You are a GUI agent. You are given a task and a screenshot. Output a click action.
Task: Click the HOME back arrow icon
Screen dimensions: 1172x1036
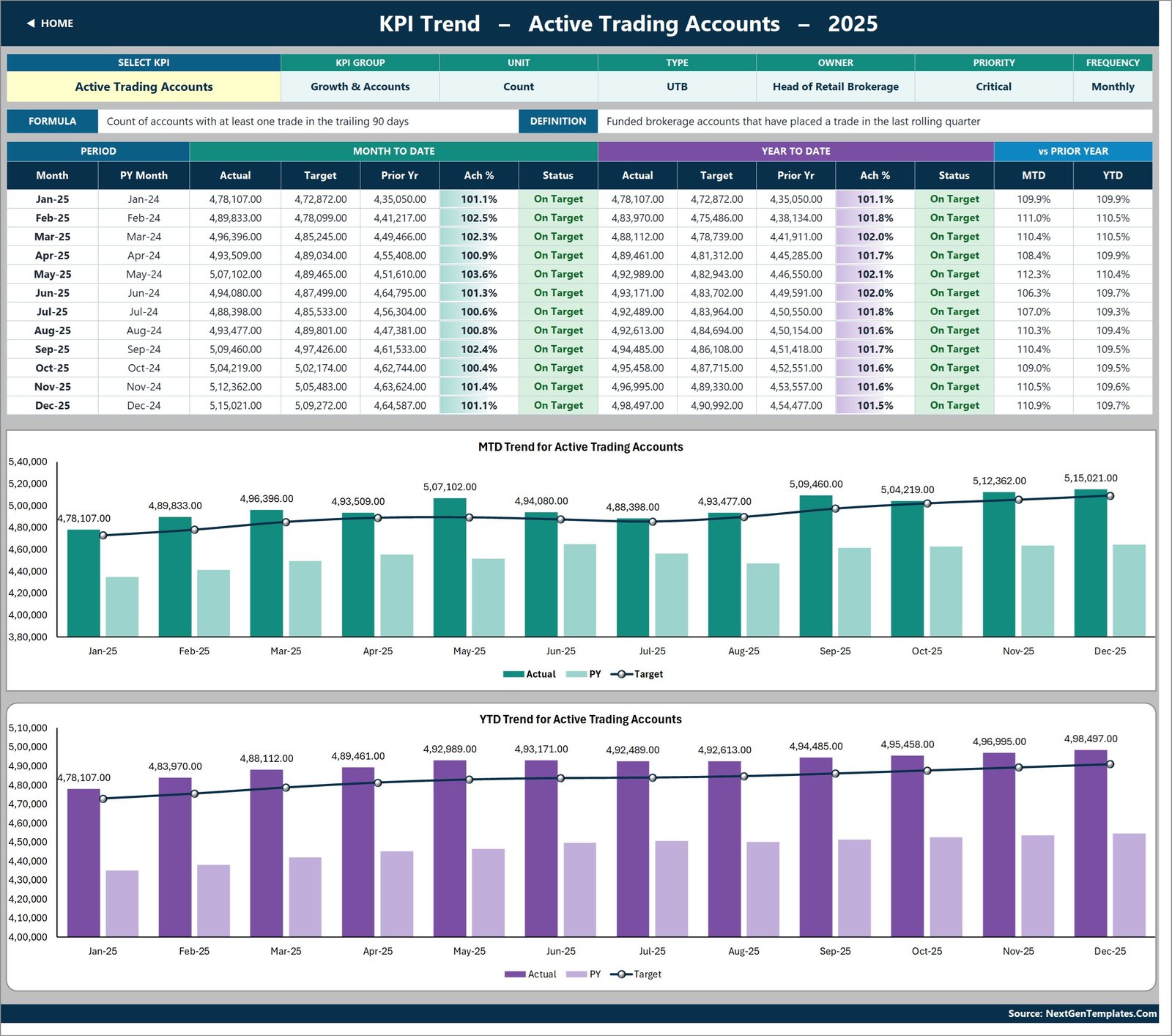[x=31, y=23]
